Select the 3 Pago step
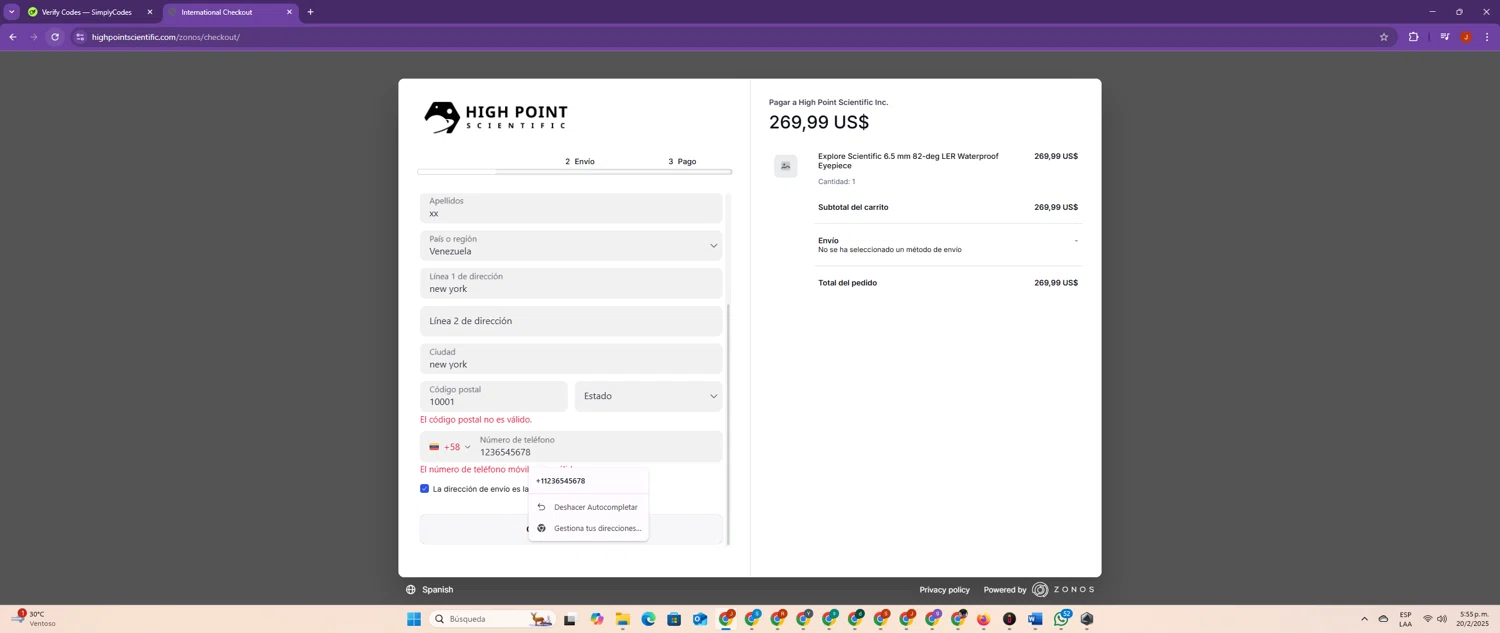 point(682,161)
